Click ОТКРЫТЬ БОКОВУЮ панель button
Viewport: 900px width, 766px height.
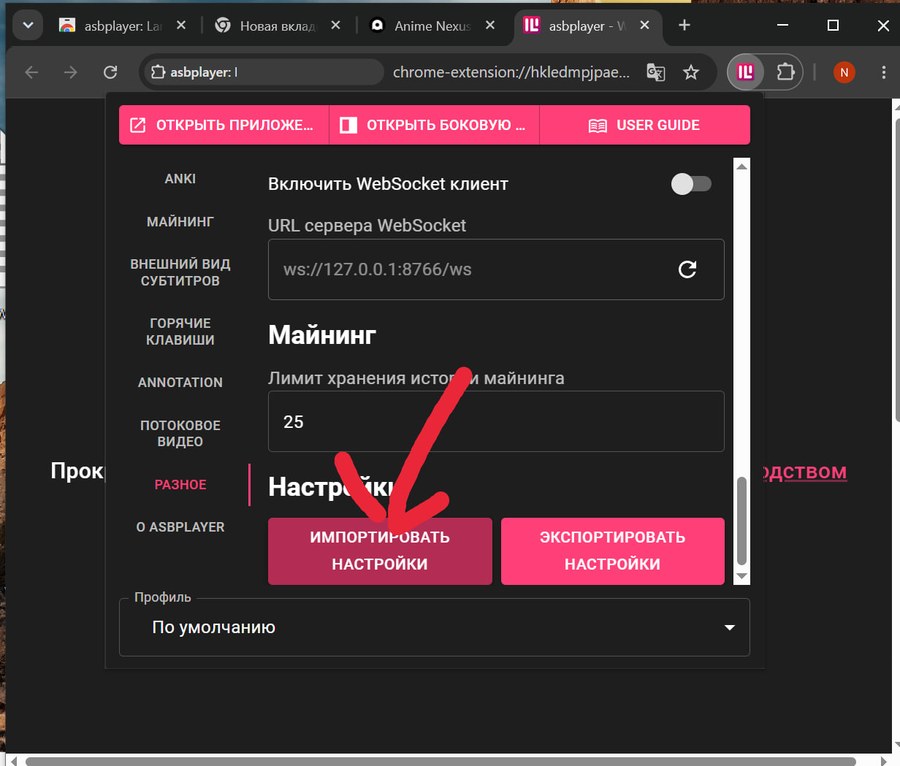434,125
